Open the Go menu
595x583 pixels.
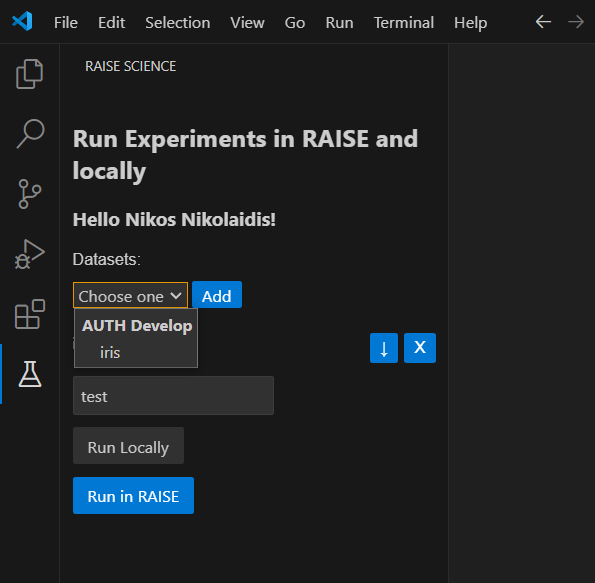295,23
